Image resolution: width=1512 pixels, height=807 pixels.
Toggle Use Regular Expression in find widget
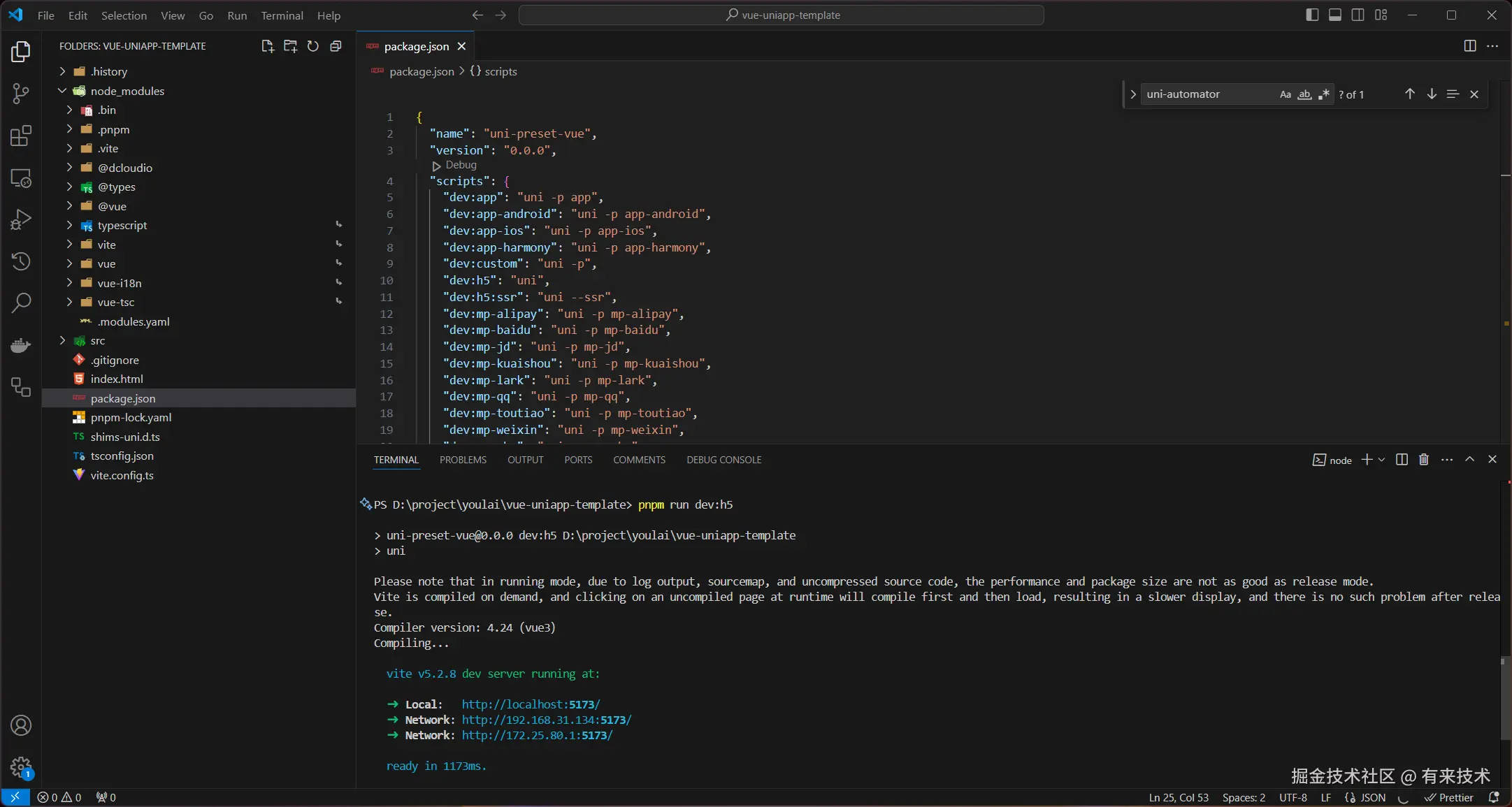(1323, 94)
